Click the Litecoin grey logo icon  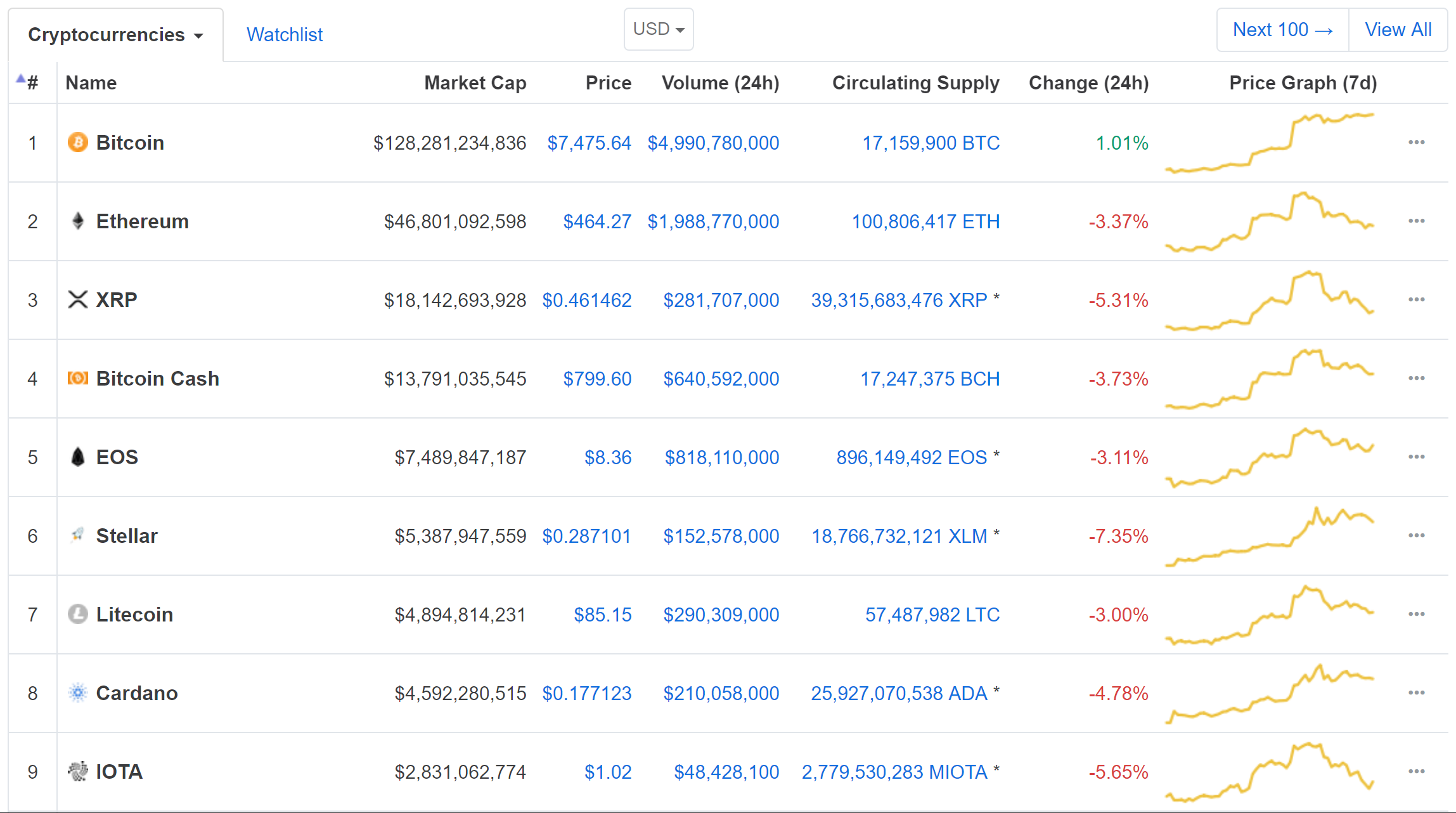pos(78,614)
